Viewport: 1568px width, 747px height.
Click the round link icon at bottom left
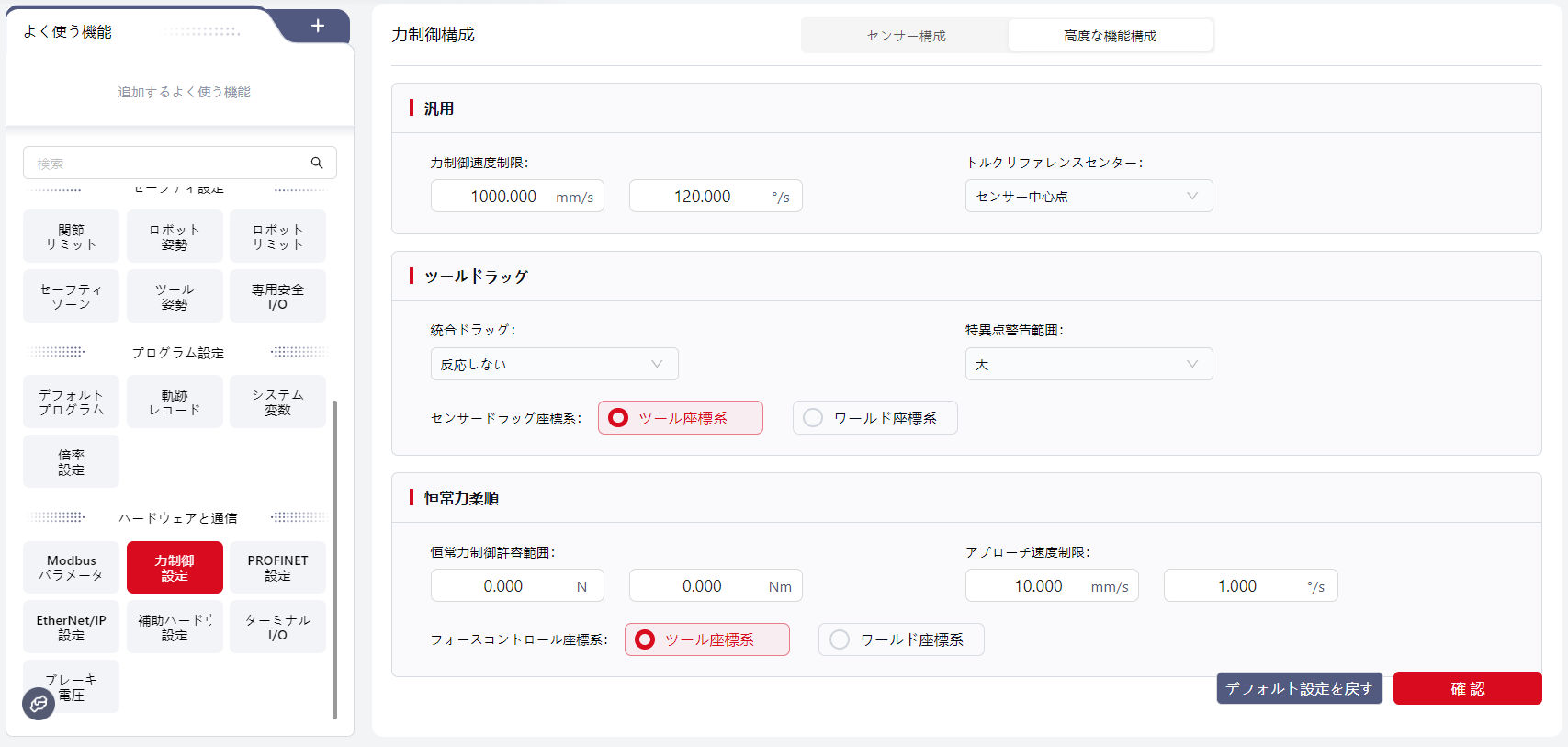pyautogui.click(x=39, y=704)
